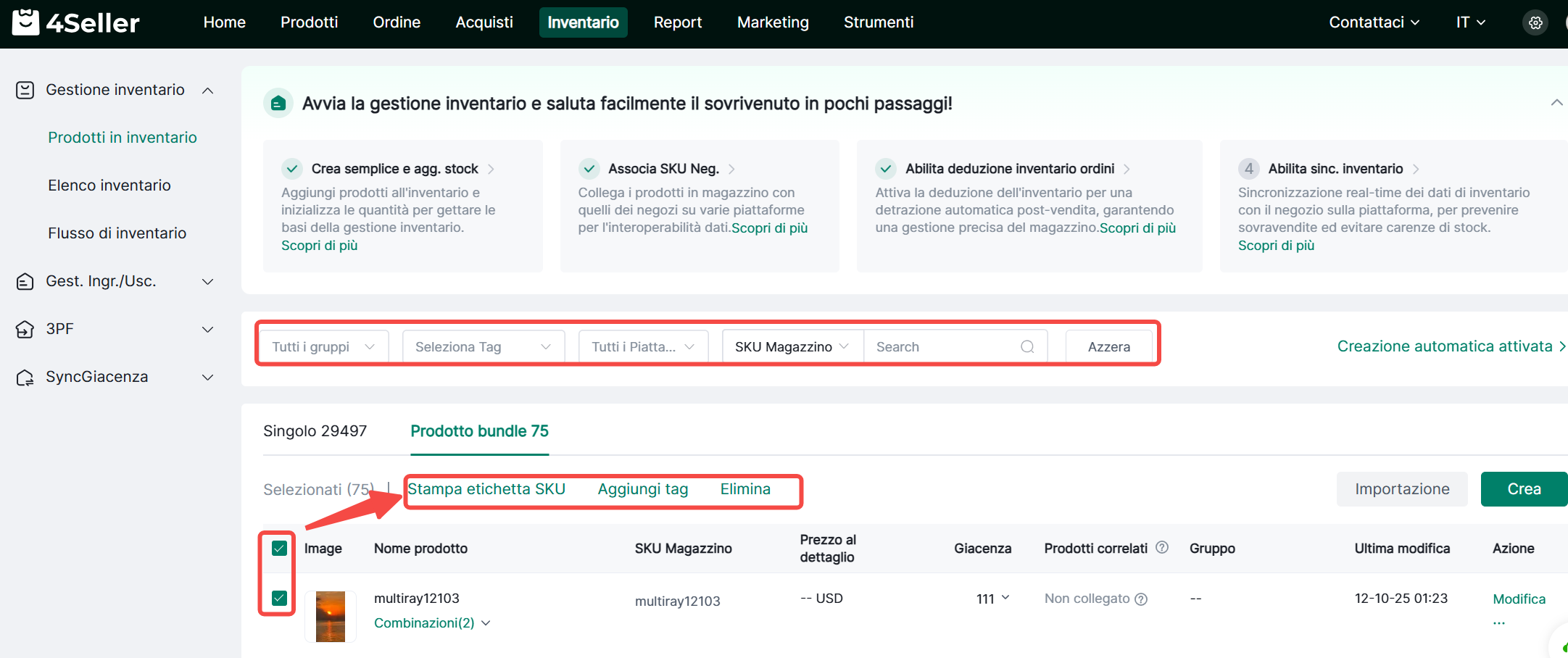Toggle the select-all header checkbox
This screenshot has width=1568, height=658.
coord(279,549)
